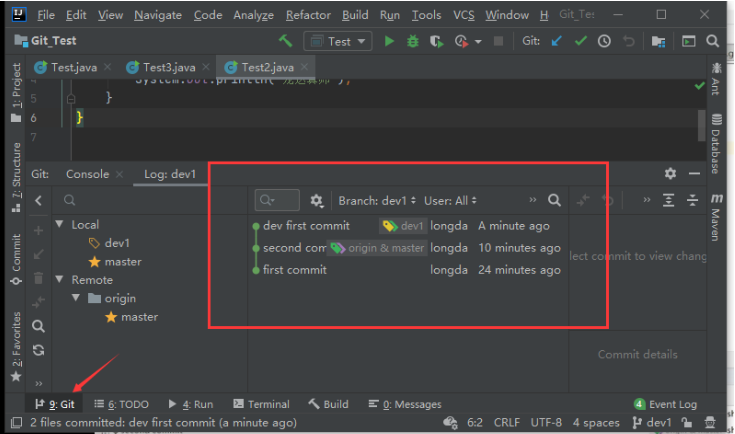The height and width of the screenshot is (434, 735).
Task: Open Git tool window settings gear
Action: [670, 173]
